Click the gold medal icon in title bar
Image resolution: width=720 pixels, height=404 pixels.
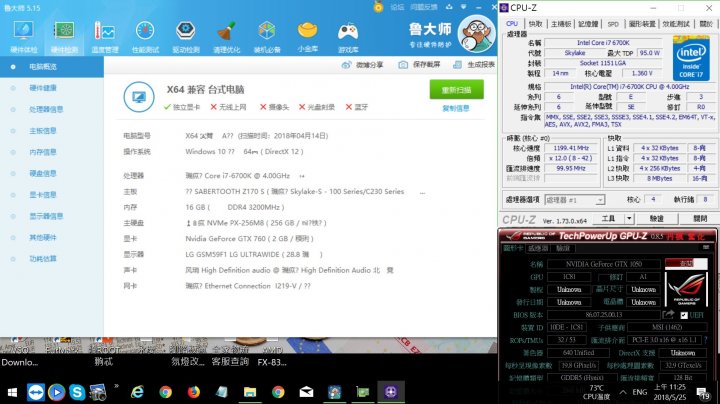pyautogui.click(x=378, y=6)
